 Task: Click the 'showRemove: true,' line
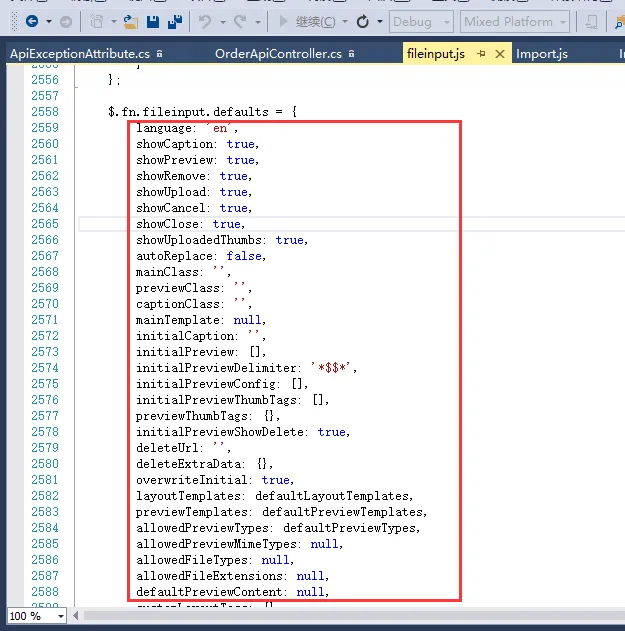pyautogui.click(x=194, y=176)
